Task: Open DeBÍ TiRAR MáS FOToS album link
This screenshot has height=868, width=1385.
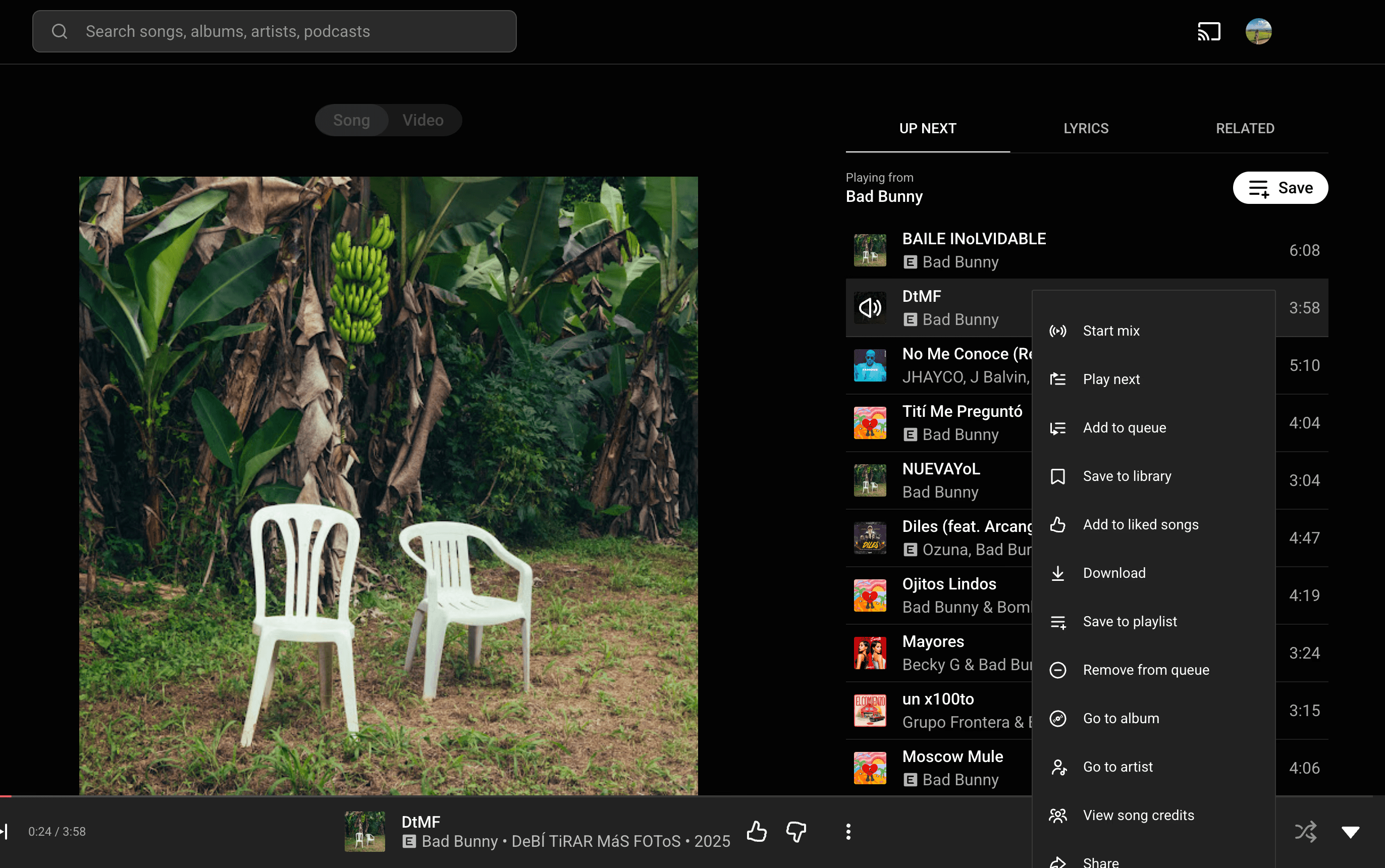Action: coord(596,841)
